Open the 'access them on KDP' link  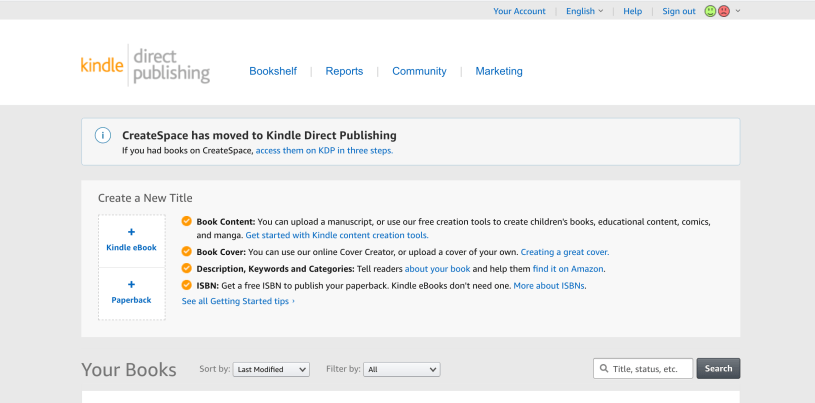coord(324,150)
